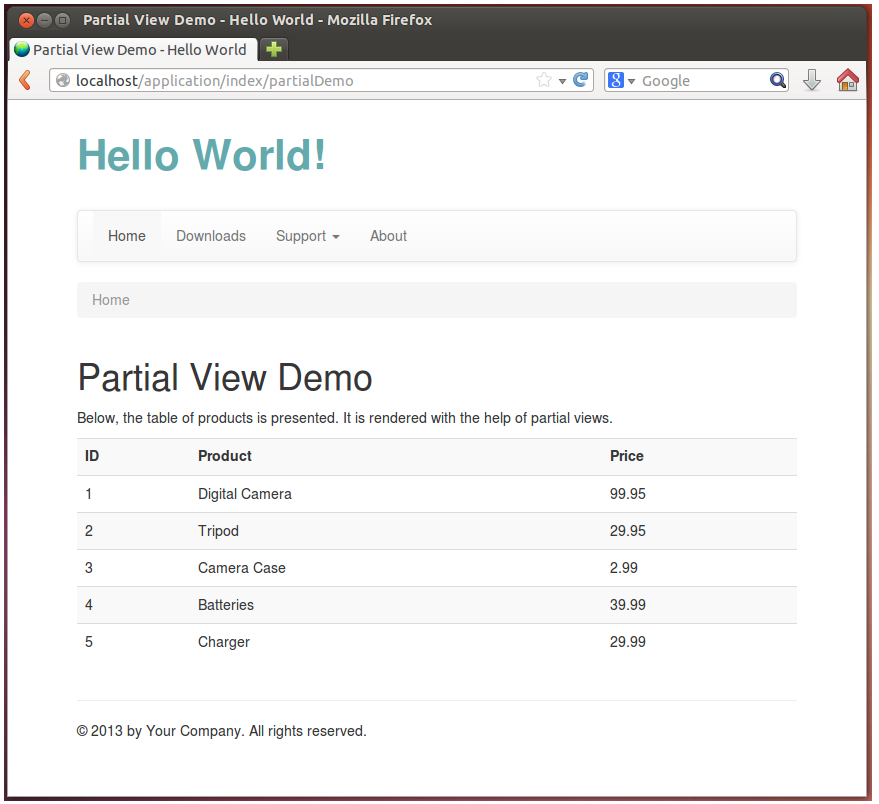Switch to the Partial View Demo tab
The height and width of the screenshot is (804, 879).
(x=132, y=49)
